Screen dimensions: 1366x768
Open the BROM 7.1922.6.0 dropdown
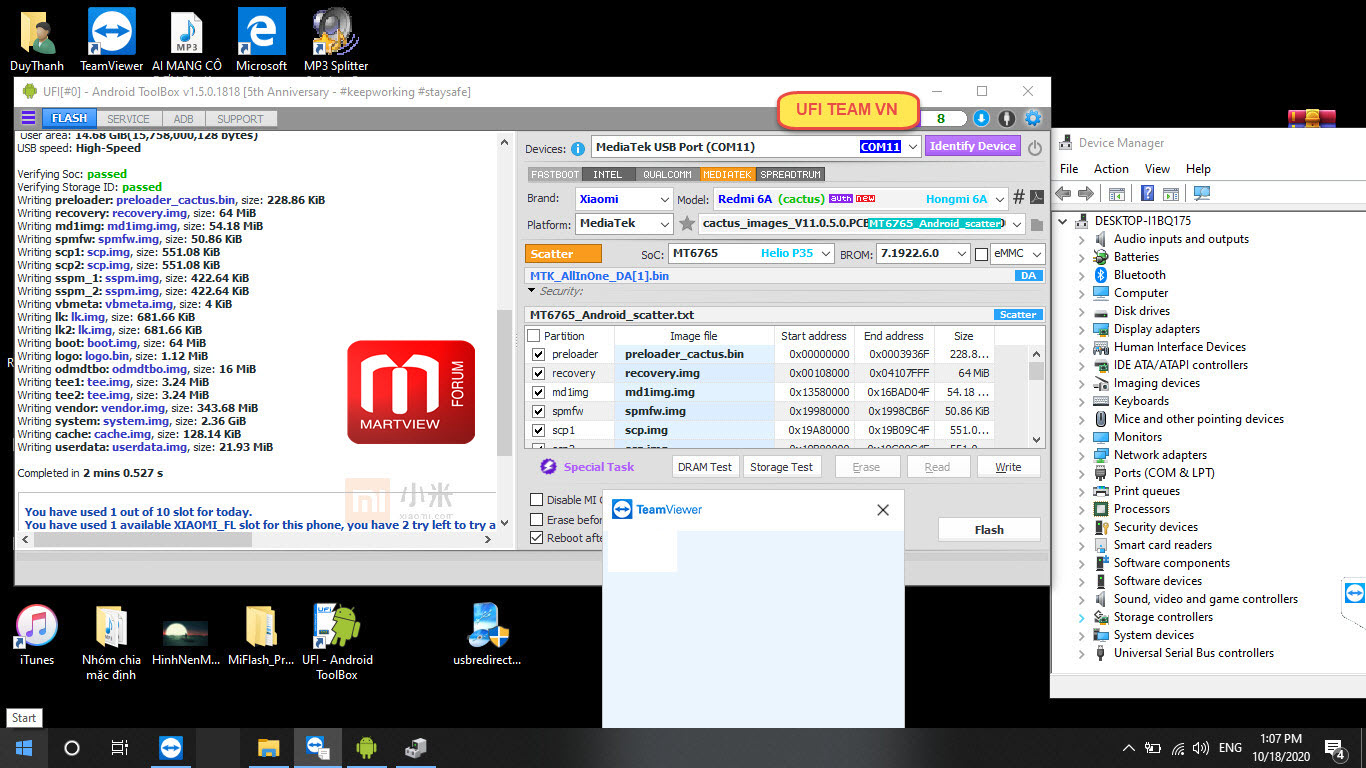point(961,254)
